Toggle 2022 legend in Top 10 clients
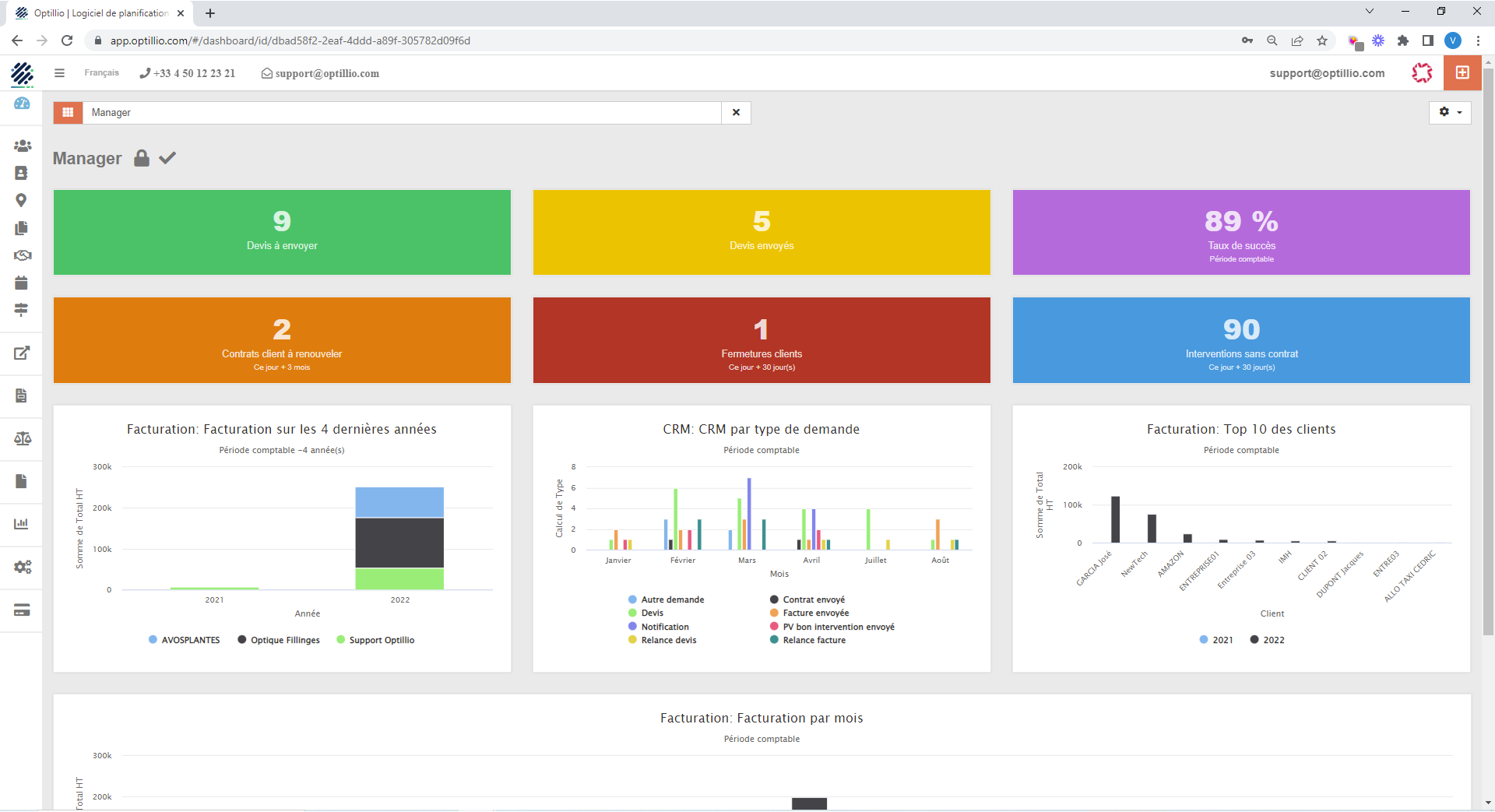The height and width of the screenshot is (812, 1495). [1268, 640]
